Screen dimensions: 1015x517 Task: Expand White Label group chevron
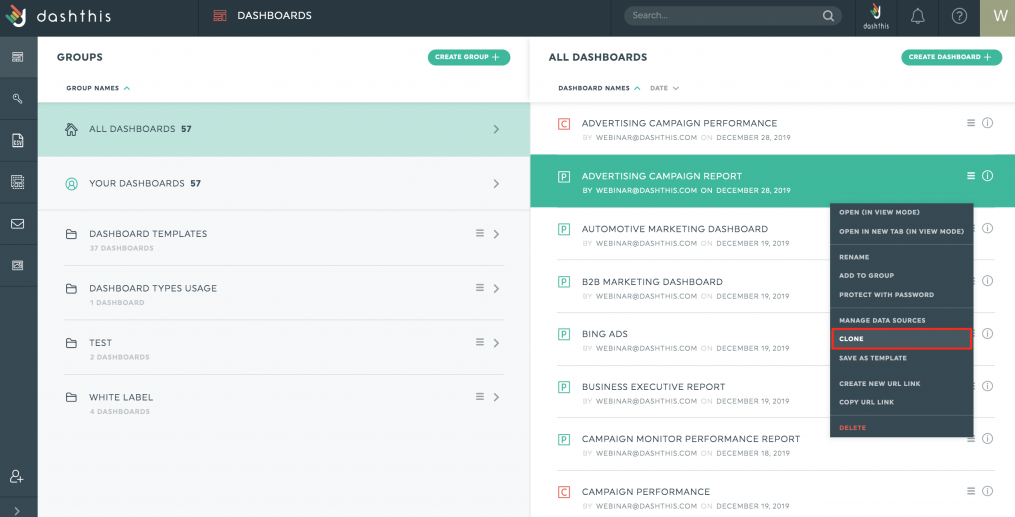(496, 397)
